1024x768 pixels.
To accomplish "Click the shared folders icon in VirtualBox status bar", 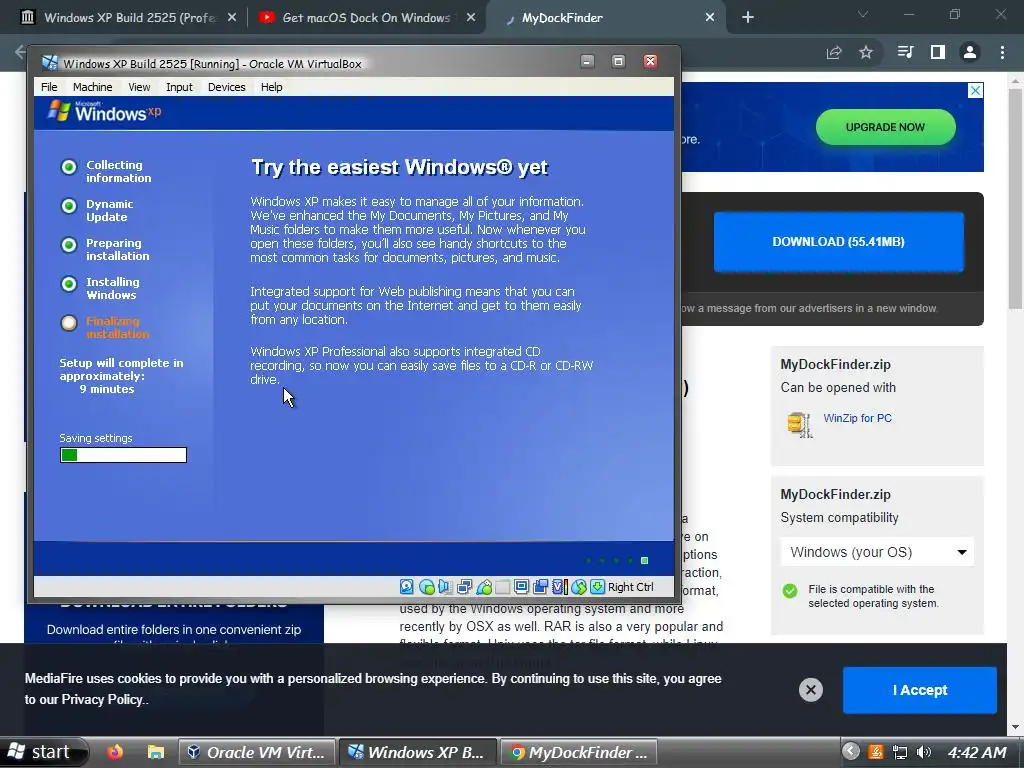I will (502, 586).
